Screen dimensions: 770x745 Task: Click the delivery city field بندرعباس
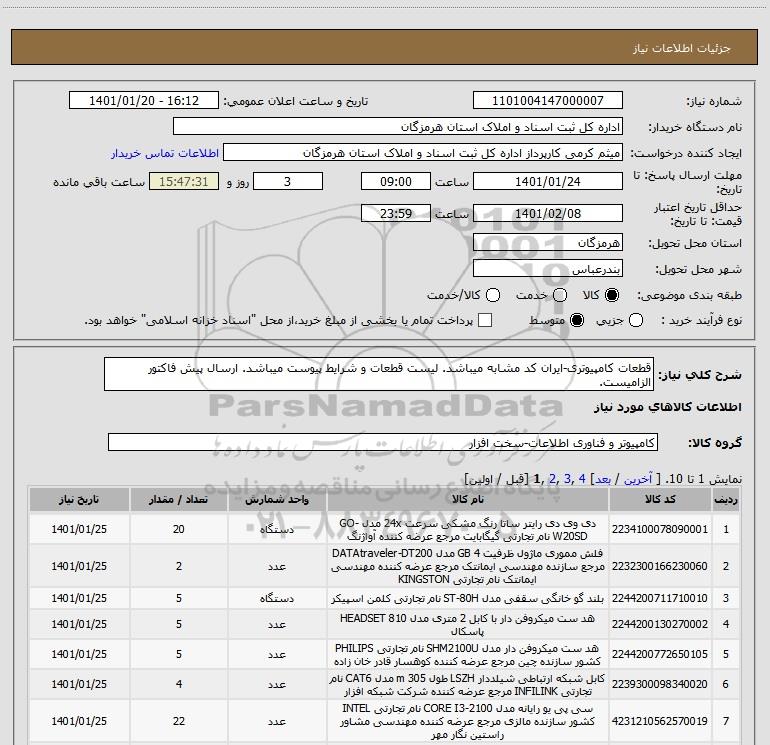tap(548, 268)
